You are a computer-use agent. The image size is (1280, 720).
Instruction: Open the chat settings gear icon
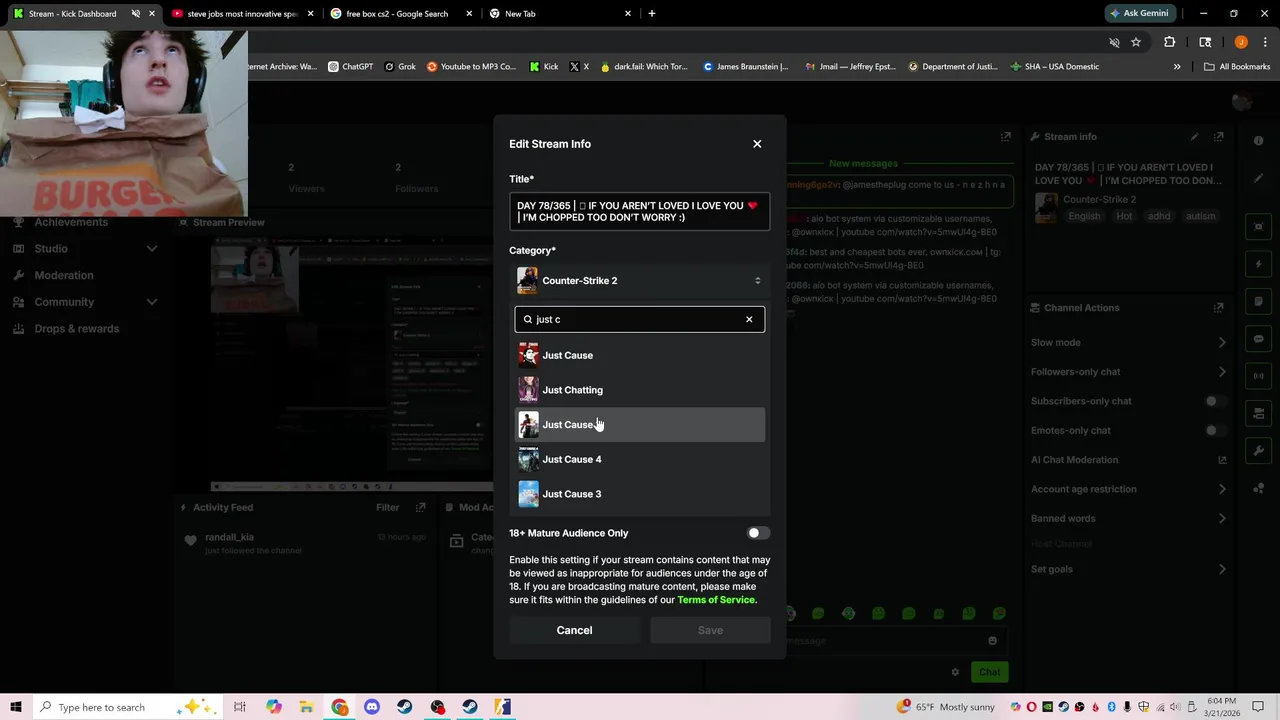955,672
